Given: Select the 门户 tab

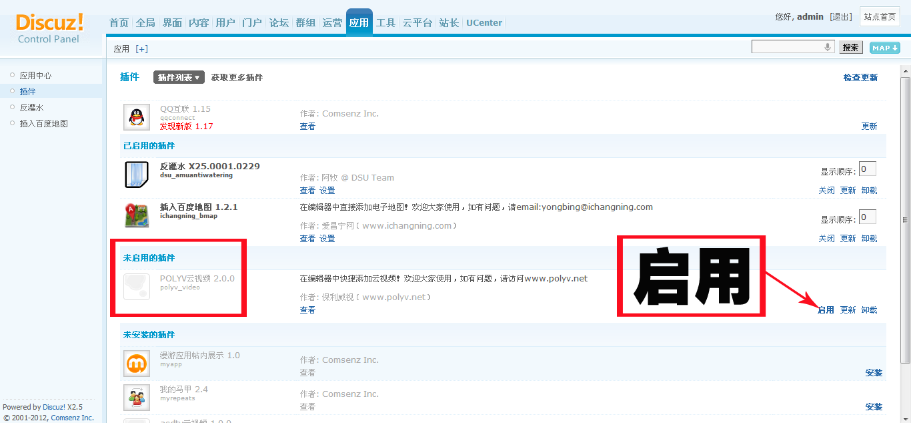Looking at the screenshot, I should point(252,23).
